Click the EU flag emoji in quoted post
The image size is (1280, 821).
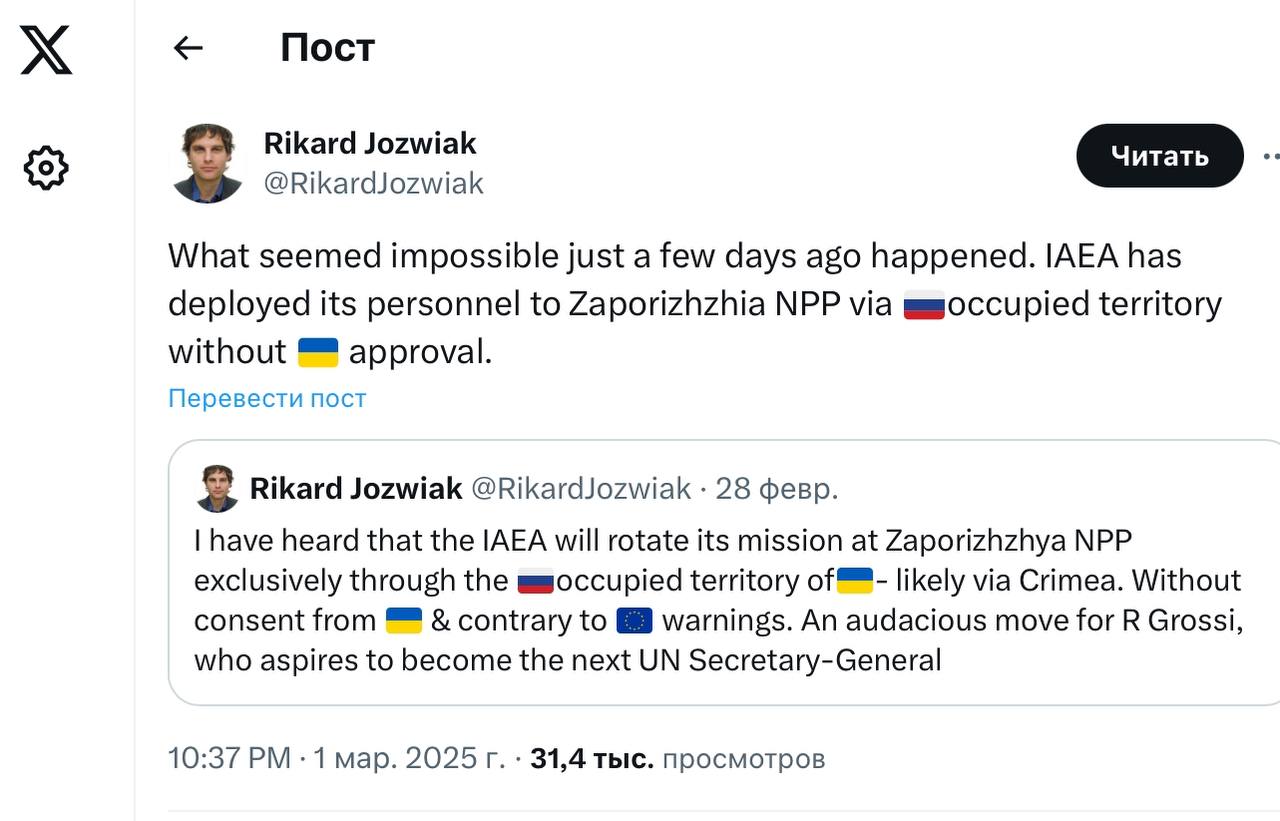pyautogui.click(x=635, y=621)
